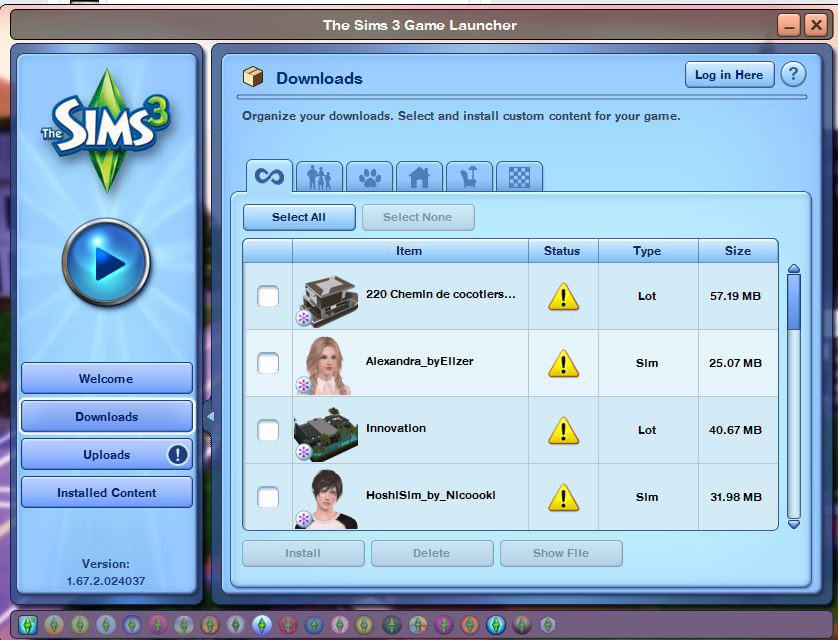Click The Sims 3 plumbob logo

pyautogui.click(x=107, y=129)
